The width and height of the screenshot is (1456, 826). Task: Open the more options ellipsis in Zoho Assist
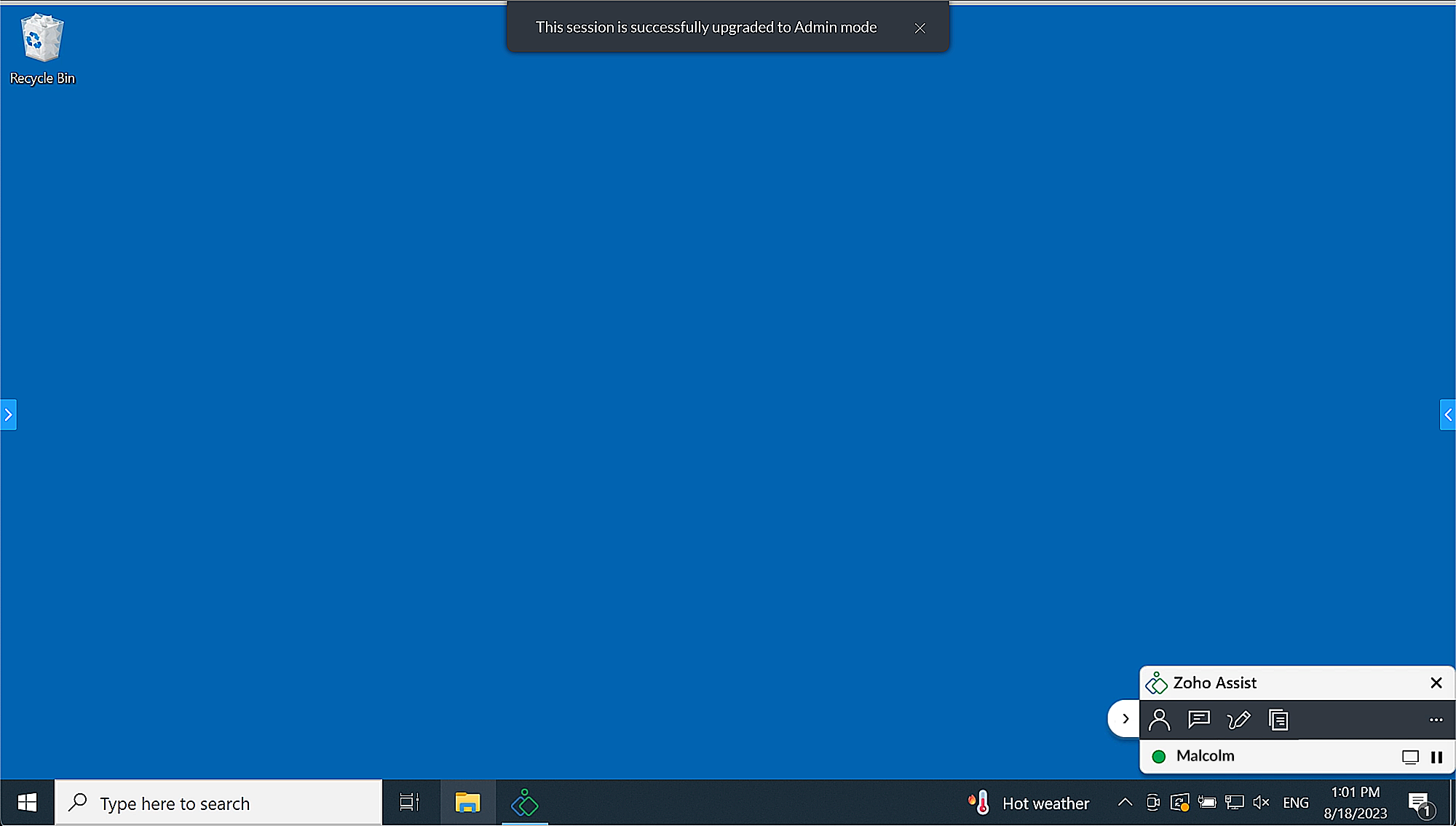coord(1436,720)
